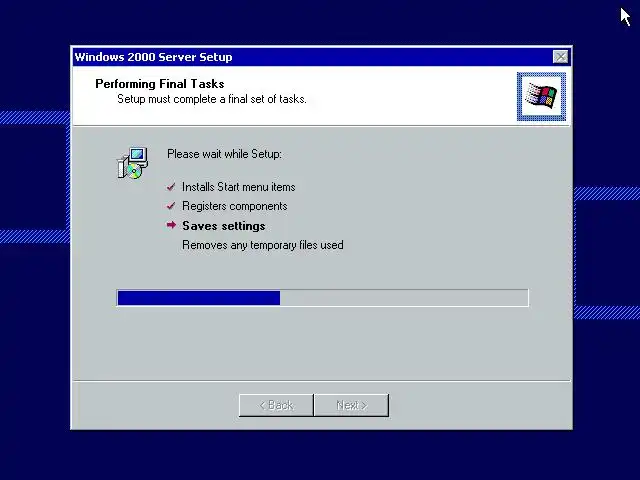Viewport: 640px width, 480px height.
Task: Click 'Installs Start menu items' text
Action: 239,187
